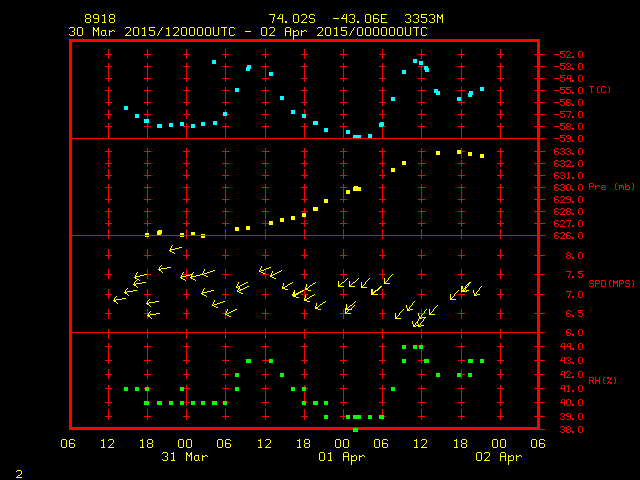
Task: Click humidity tick label 38.0
Action: (571, 430)
